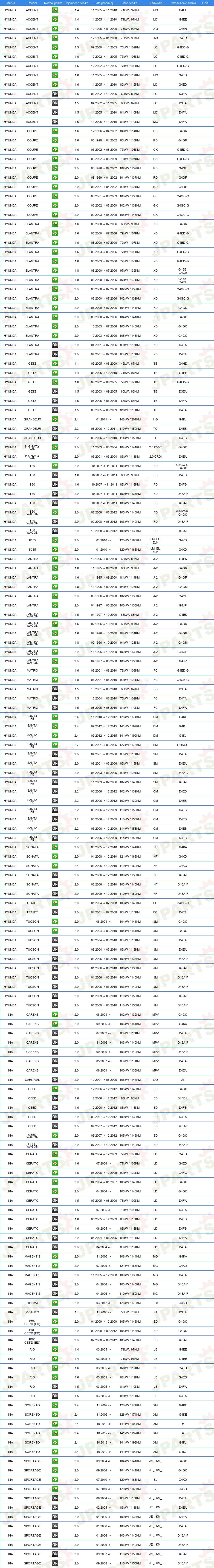Click petrol icon in KIA OPTIMA row
Screen dimensions: 214x1568
(55, 1303)
